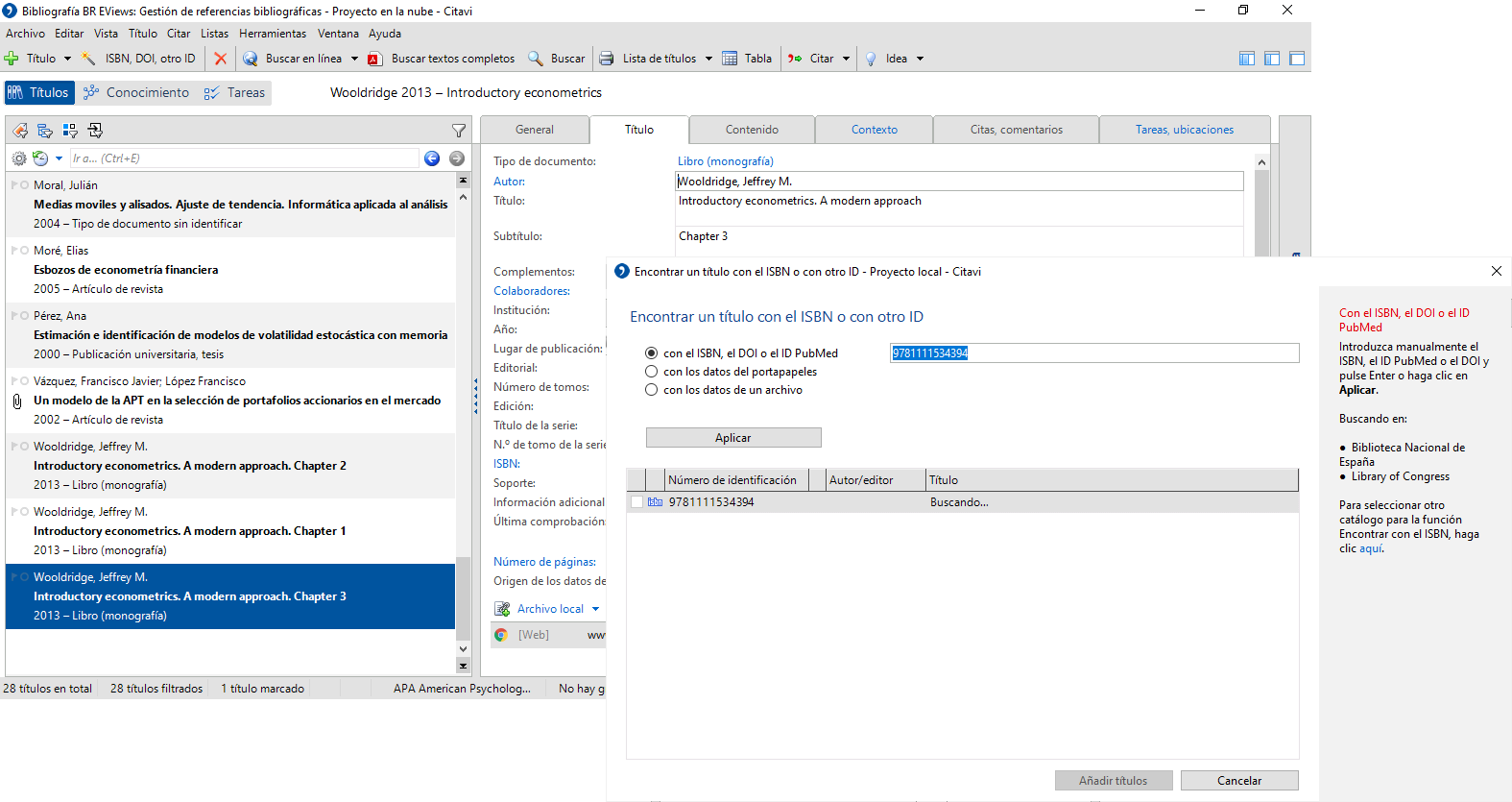1512x802 pixels.
Task: Open the Título toolbar dropdown arrow
Action: [x=67, y=59]
